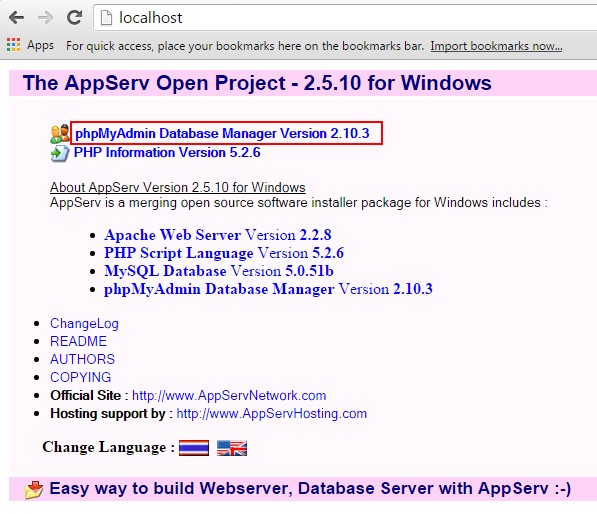Visit http://www.AppServNetwork.com link

(x=229, y=395)
